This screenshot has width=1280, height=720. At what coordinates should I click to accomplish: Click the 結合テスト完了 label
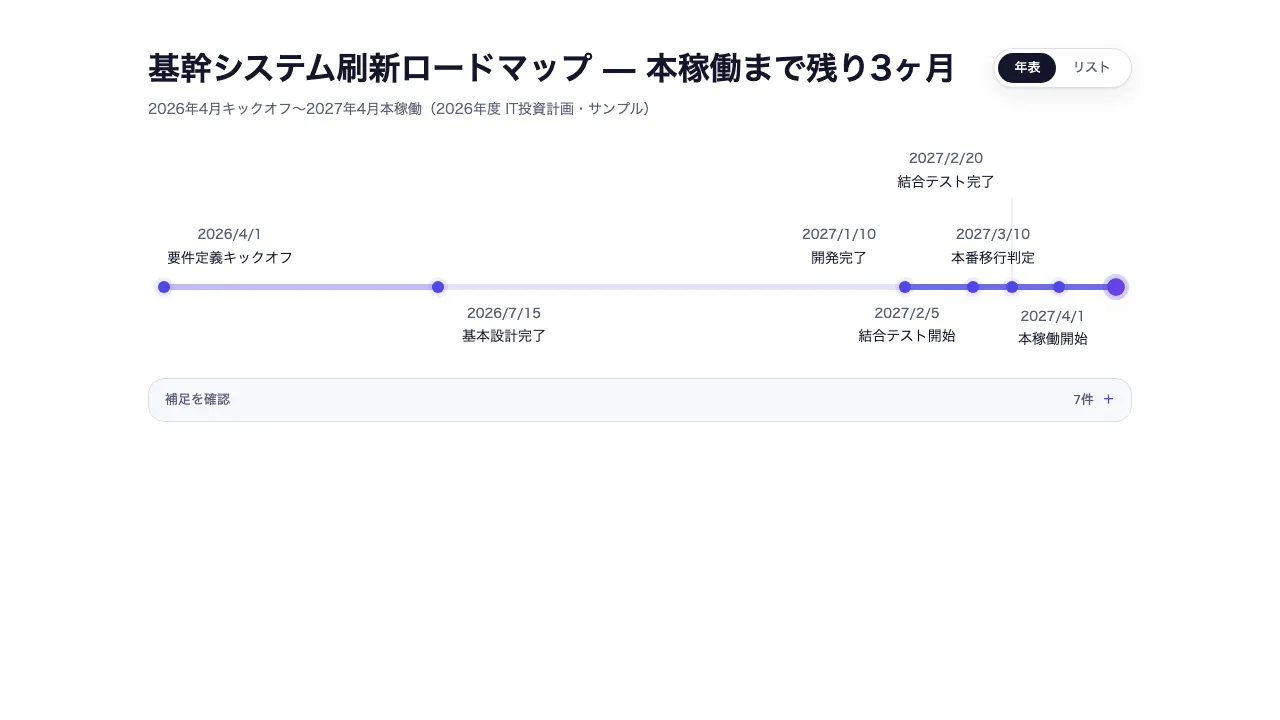tap(946, 181)
